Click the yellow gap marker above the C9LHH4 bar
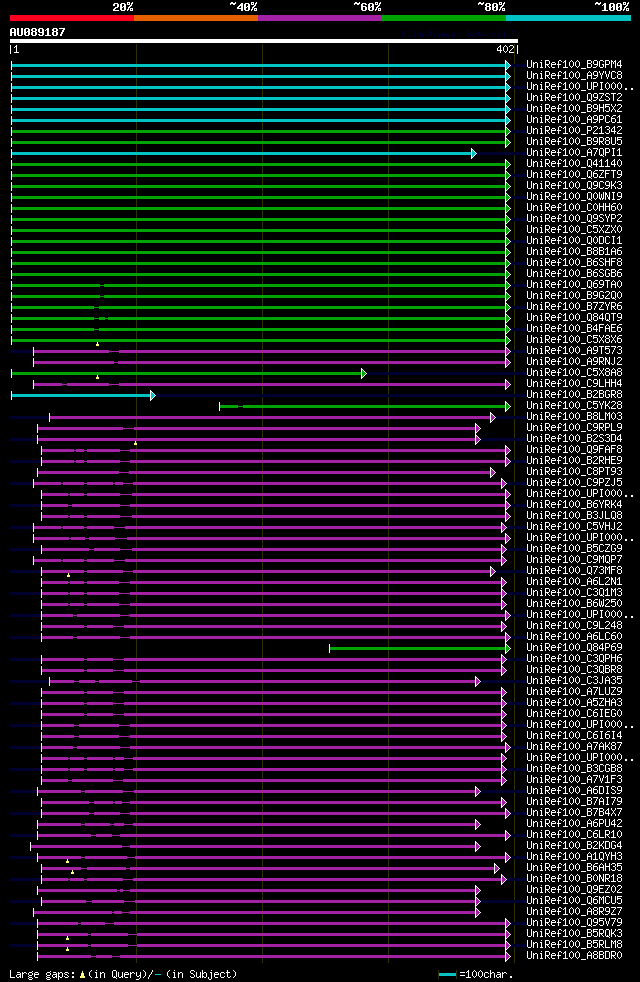The image size is (640, 982). (97, 377)
